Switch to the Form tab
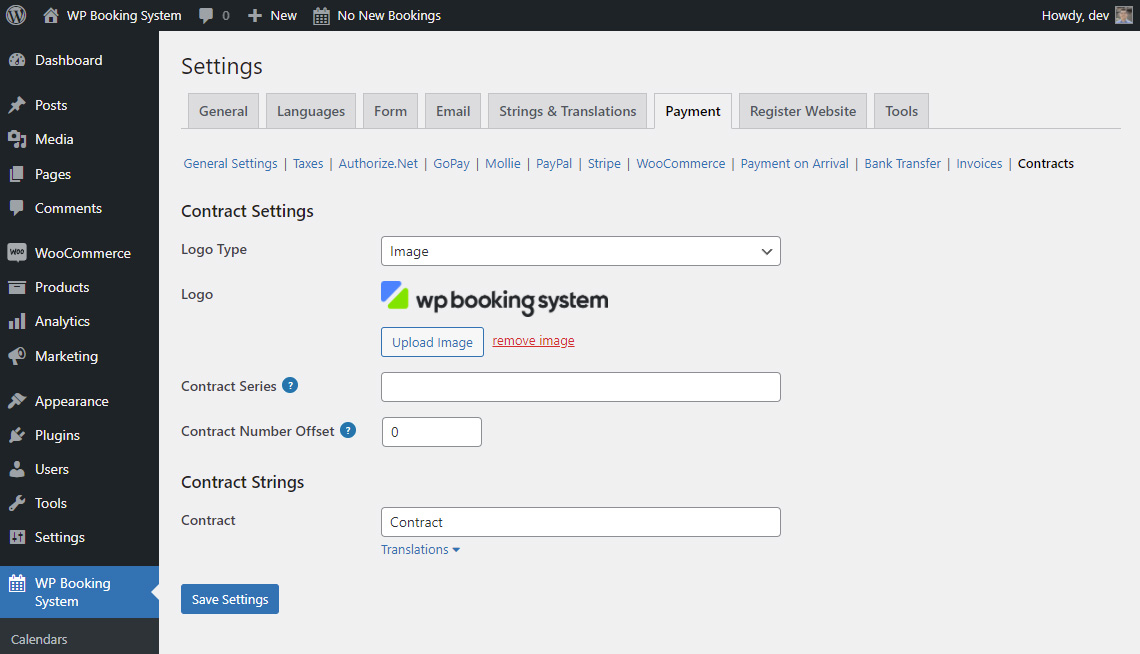The image size is (1140, 654). coord(390,111)
